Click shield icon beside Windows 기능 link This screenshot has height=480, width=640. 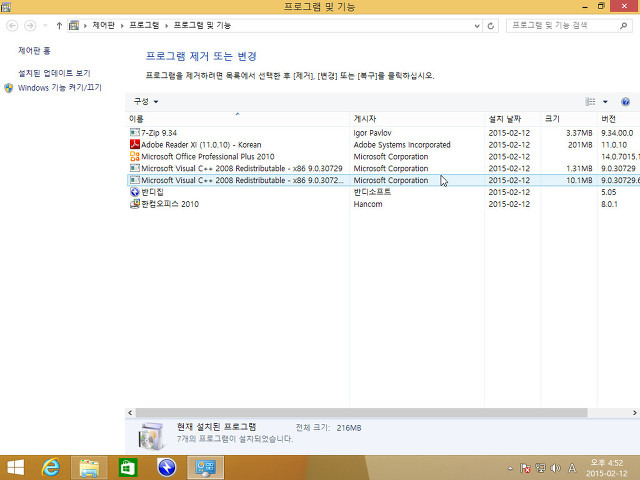tap(9, 88)
